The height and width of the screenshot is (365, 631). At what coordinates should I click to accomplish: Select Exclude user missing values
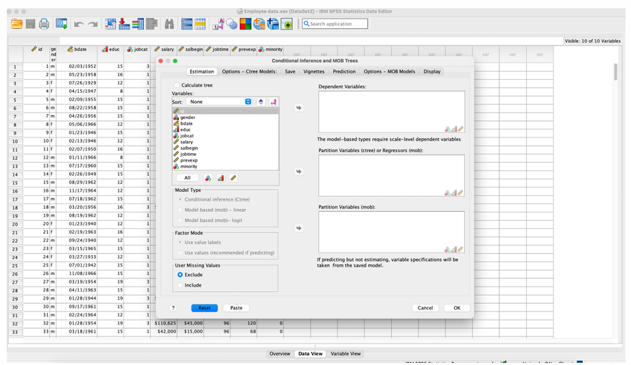coord(180,274)
